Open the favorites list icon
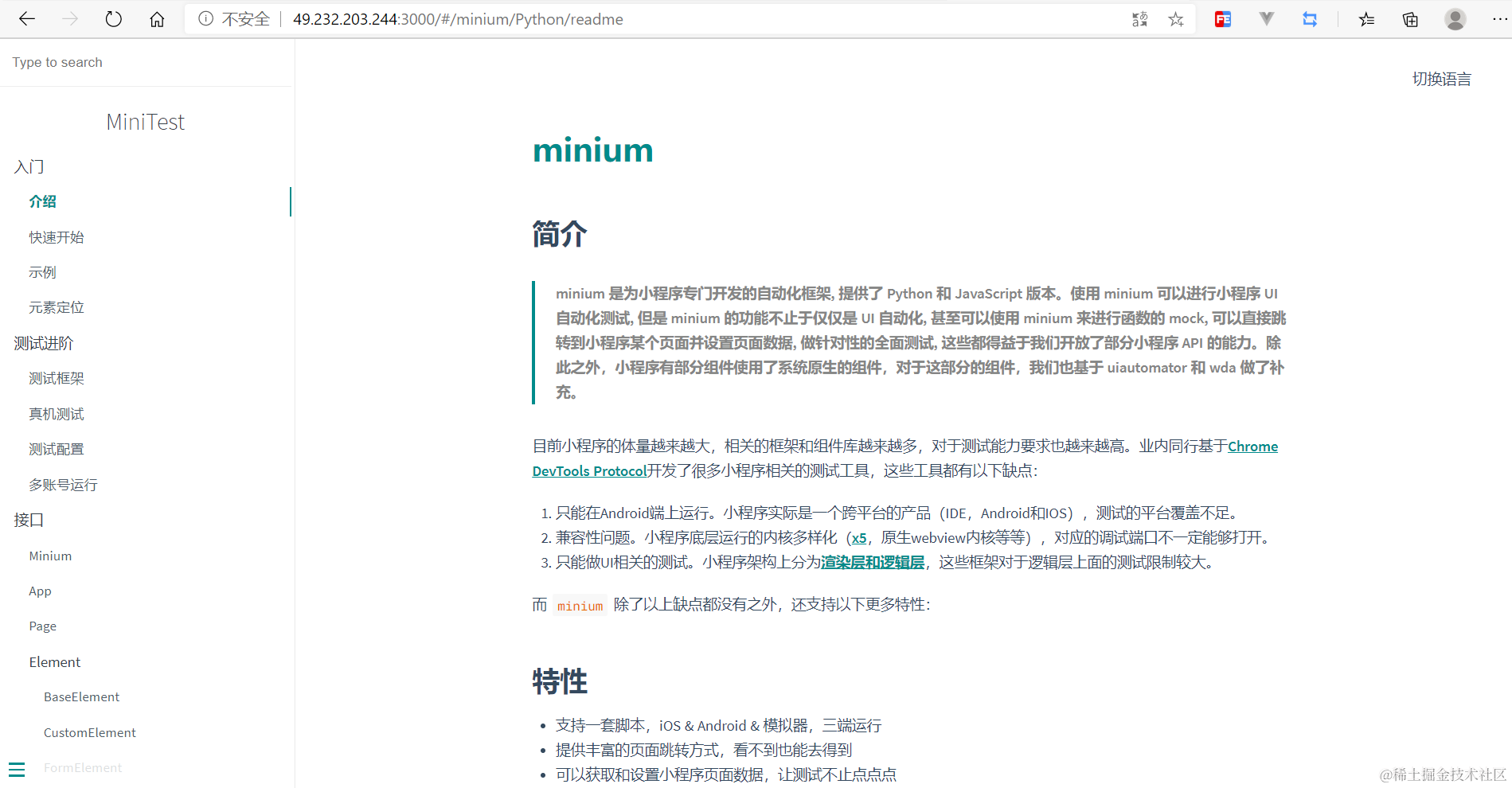The image size is (1512, 788). (1367, 19)
